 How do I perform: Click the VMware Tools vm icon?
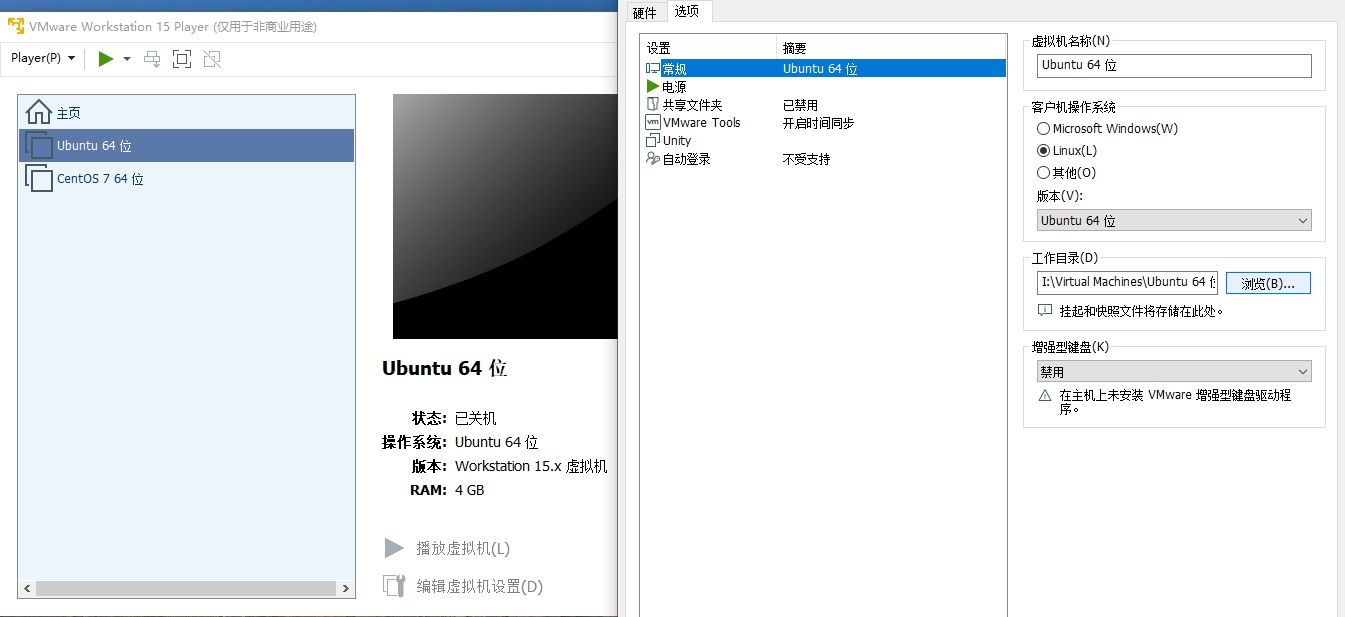(x=653, y=123)
